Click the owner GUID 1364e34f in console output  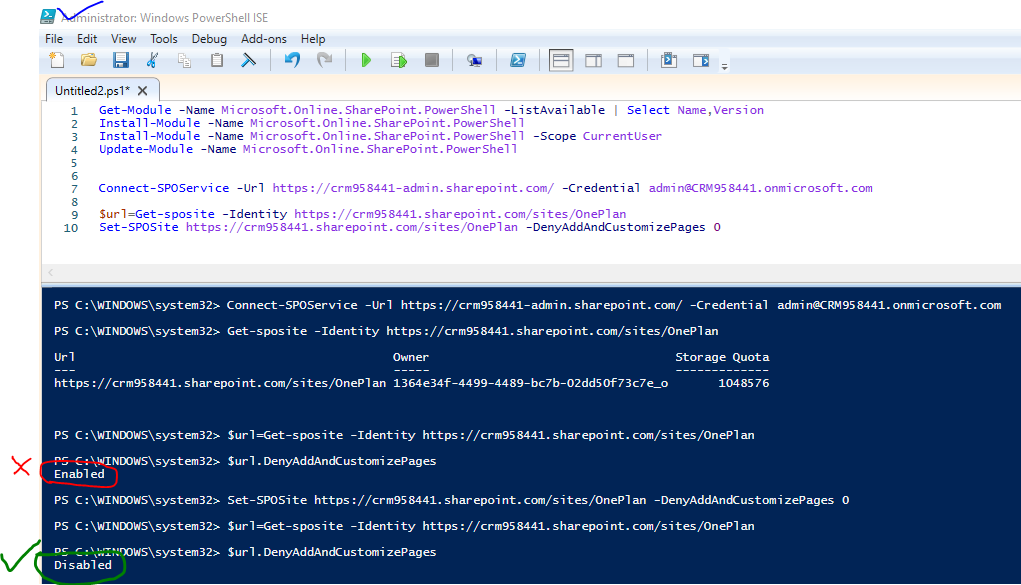(531, 383)
